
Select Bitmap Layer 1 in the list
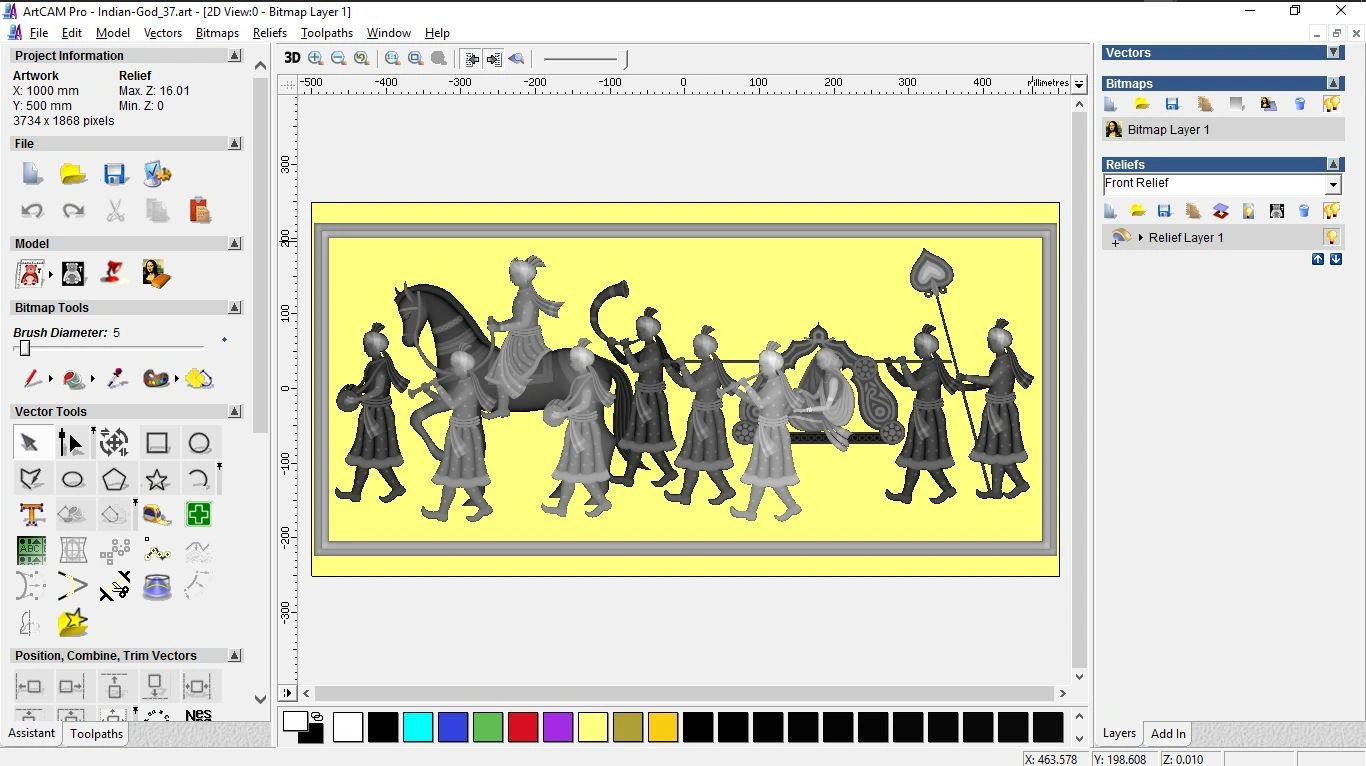(x=1168, y=130)
